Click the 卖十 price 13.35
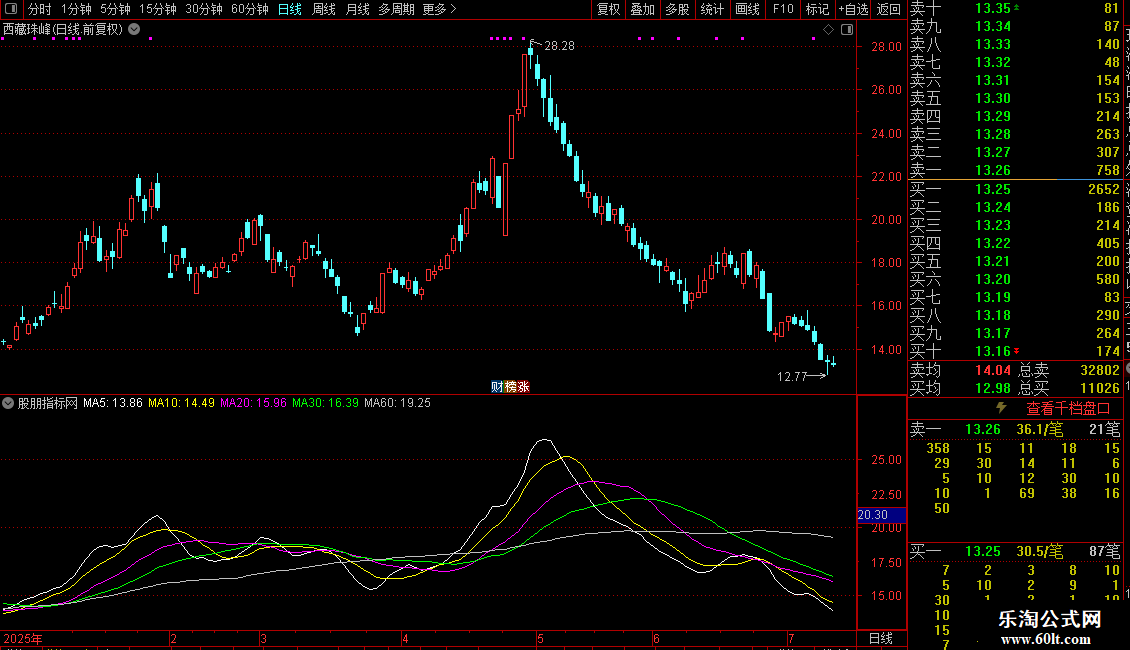This screenshot has height=650, width=1130. pyautogui.click(x=992, y=9)
